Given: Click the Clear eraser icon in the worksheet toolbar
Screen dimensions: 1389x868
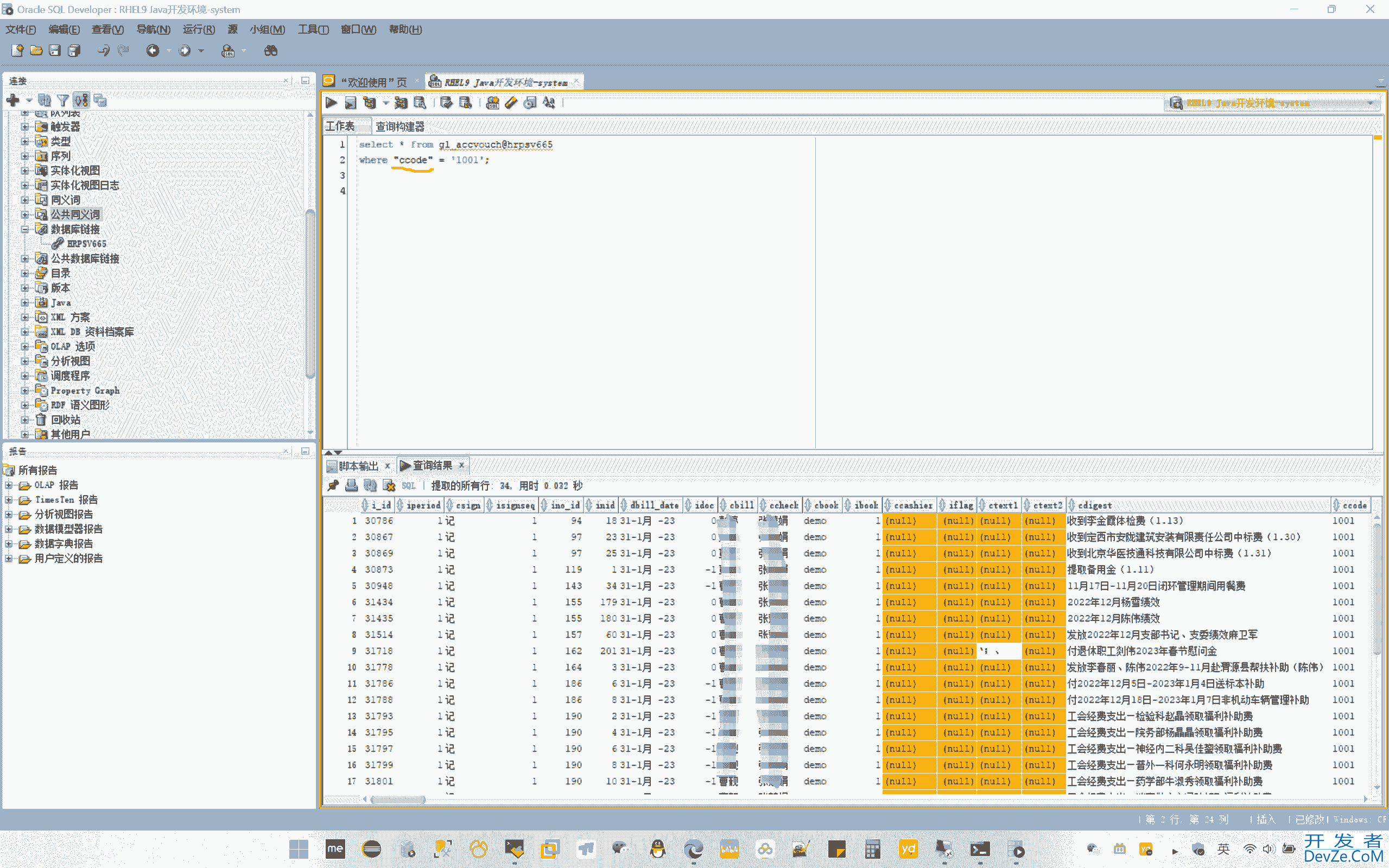Looking at the screenshot, I should coord(511,103).
